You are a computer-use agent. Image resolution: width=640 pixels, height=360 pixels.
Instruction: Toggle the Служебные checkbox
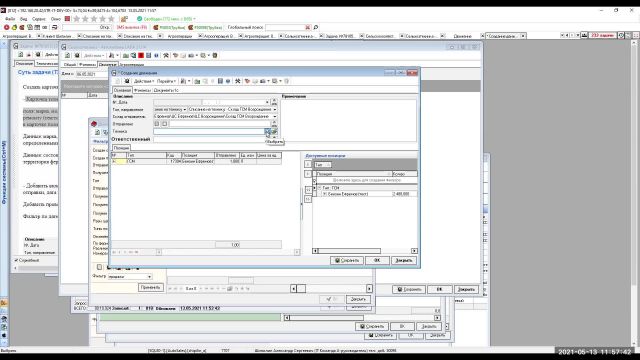(x=16, y=260)
